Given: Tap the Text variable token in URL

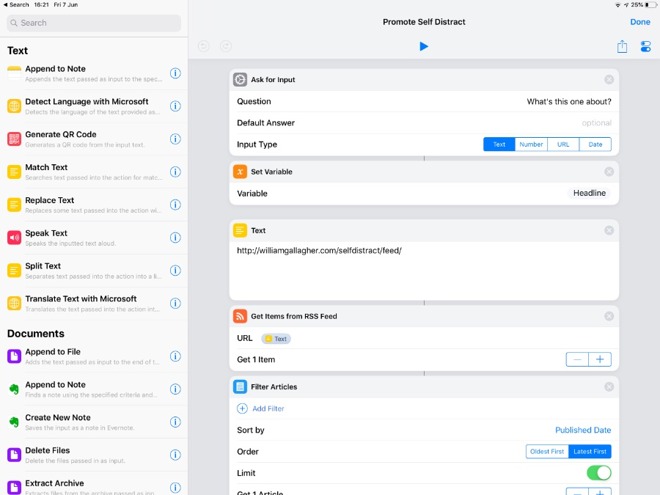Looking at the screenshot, I should click(x=276, y=338).
